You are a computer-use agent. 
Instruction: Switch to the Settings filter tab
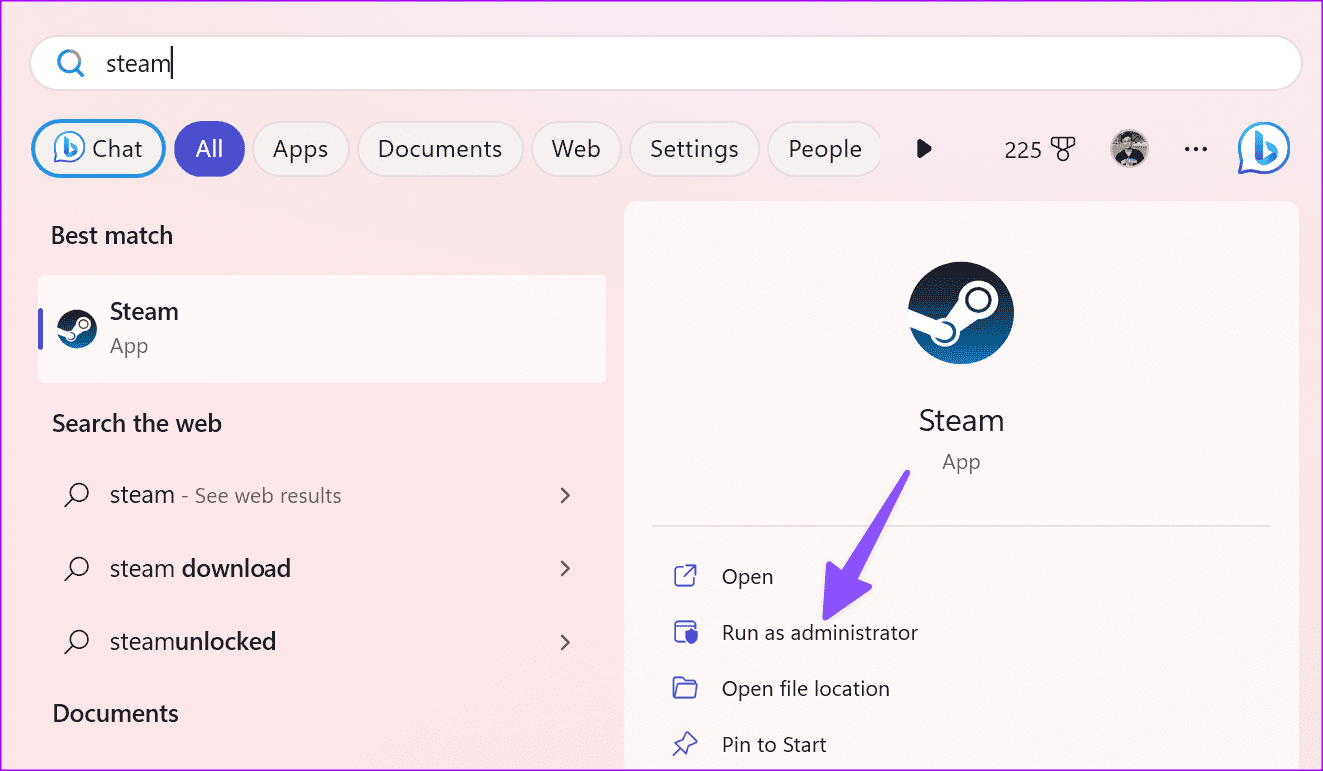(694, 149)
